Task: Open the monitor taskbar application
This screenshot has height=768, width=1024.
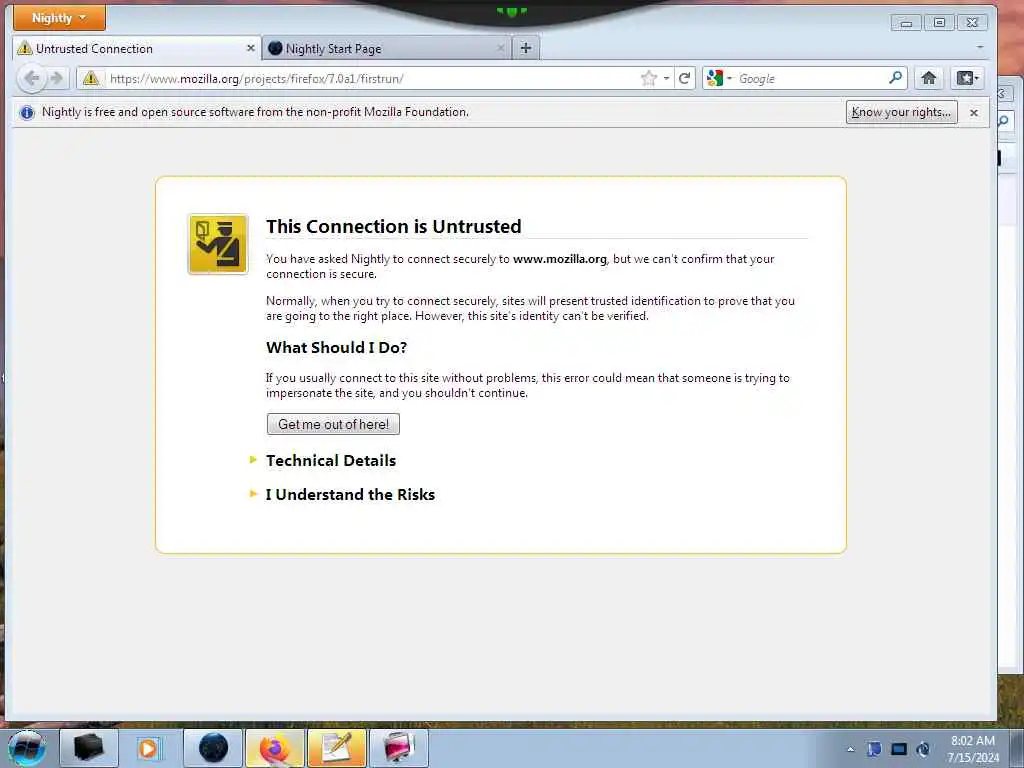Action: click(x=399, y=748)
